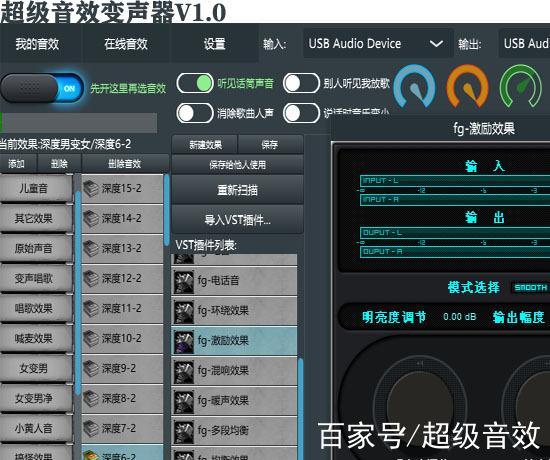This screenshot has height=460, width=550.
Task: Click the 保存 button
Action: [x=270, y=145]
